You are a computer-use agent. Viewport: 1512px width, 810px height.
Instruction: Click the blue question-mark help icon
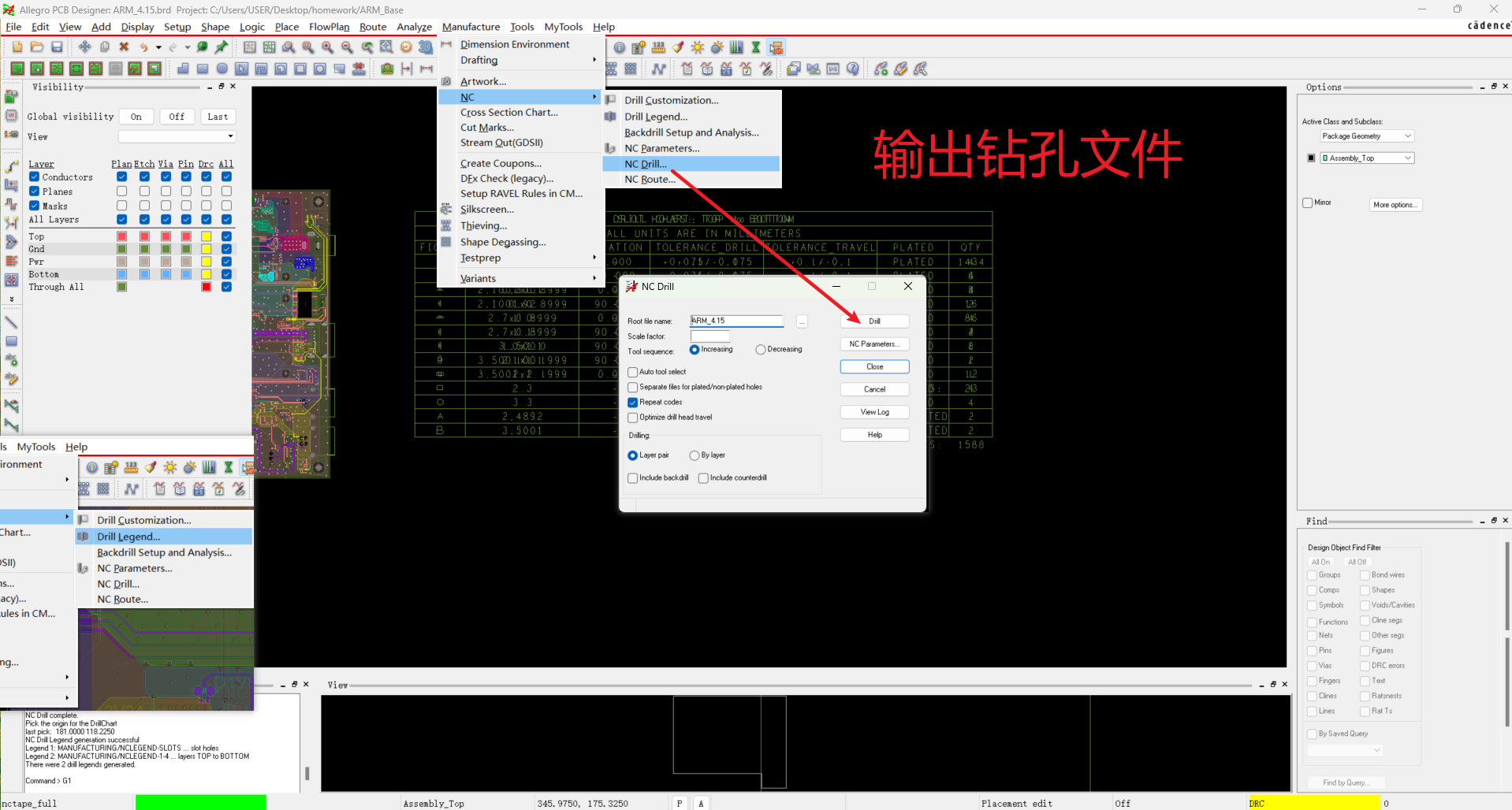[852, 69]
